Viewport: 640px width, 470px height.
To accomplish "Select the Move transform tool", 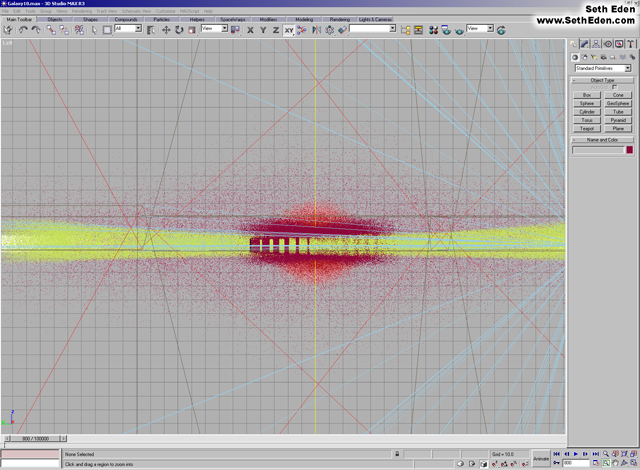I will 166,29.
